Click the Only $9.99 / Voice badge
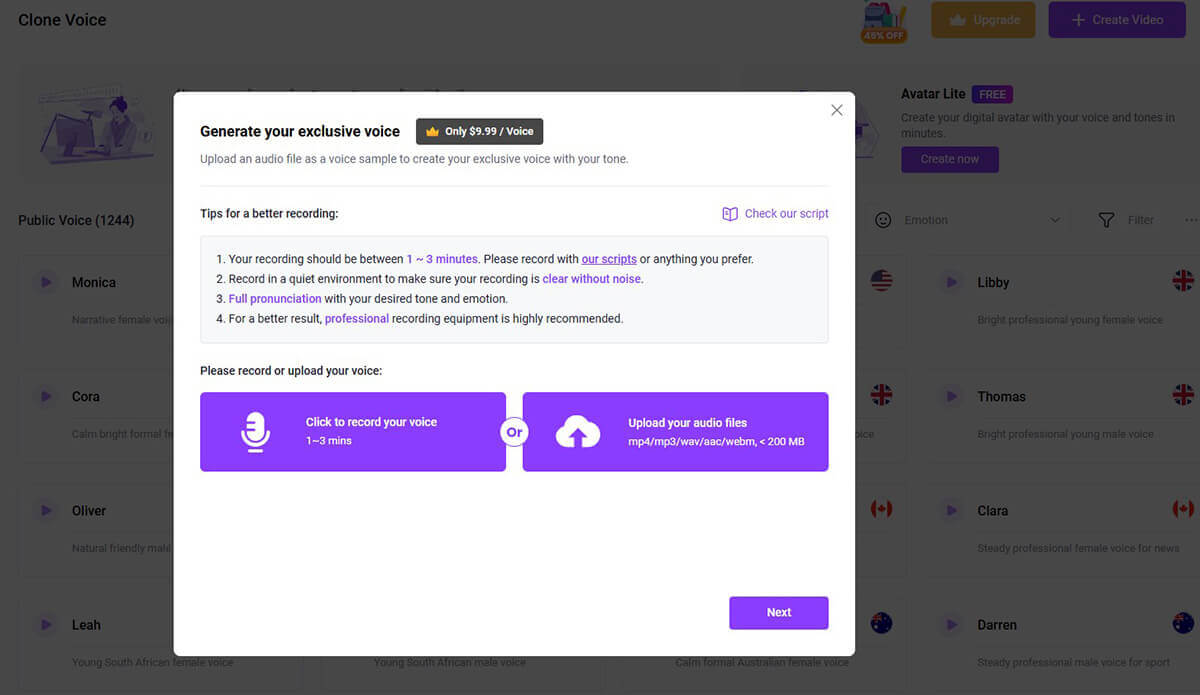 479,131
